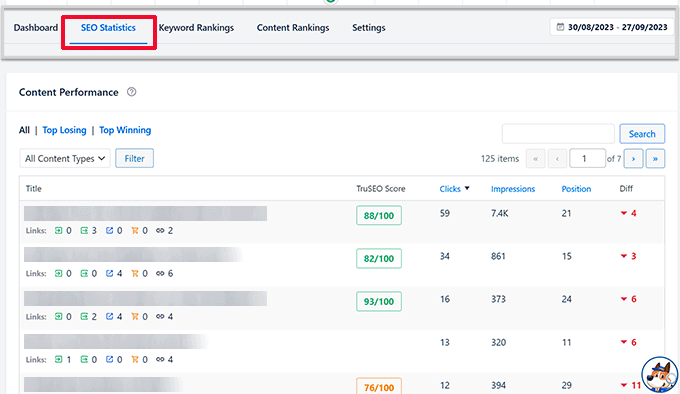Click external links icon in 93/100 row
680x394 pixels.
(109, 316)
